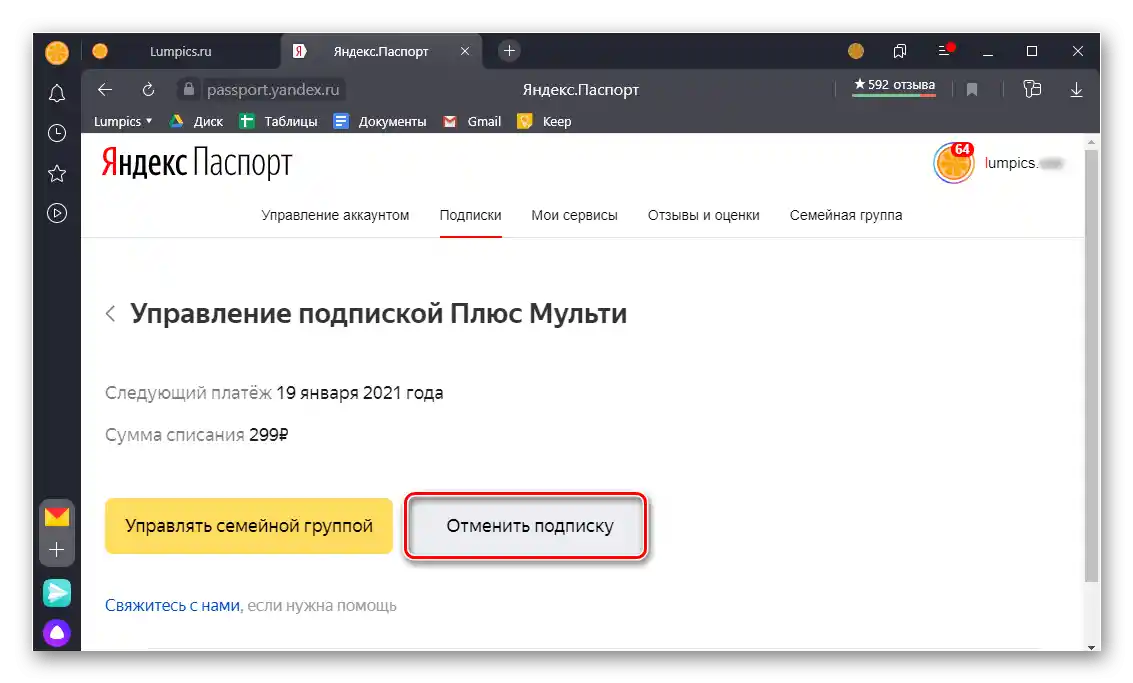Open the tab collections icon in title bar
The width and height of the screenshot is (1133, 683).
(x=900, y=51)
